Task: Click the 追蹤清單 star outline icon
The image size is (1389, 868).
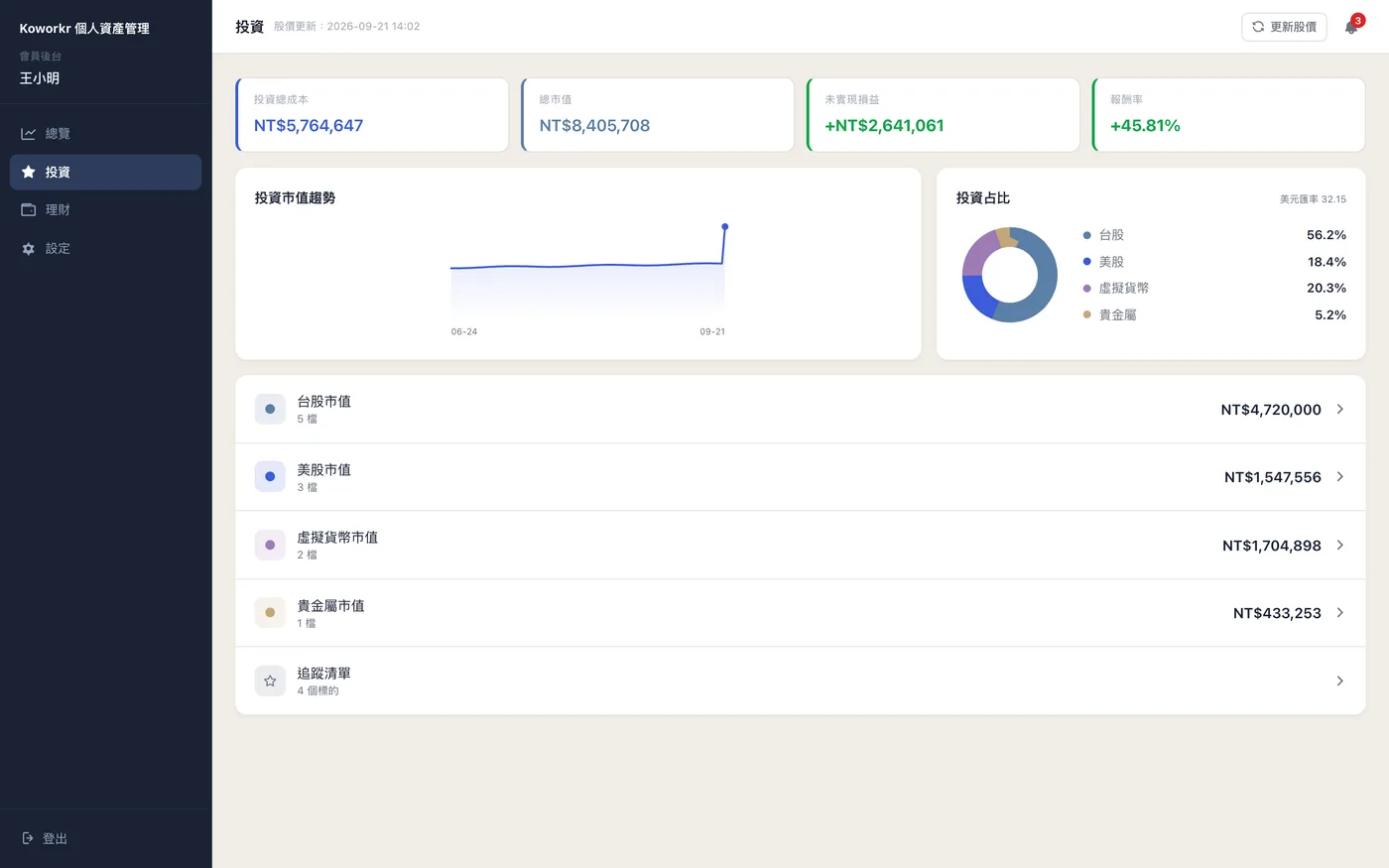Action: 270,681
